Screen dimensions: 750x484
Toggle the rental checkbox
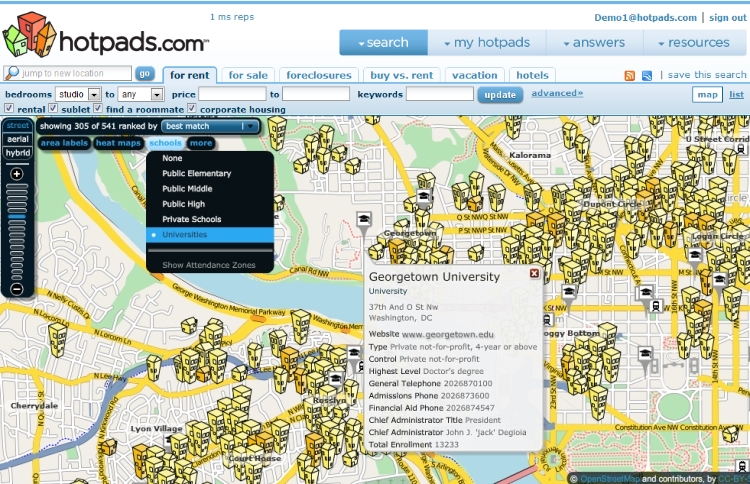click(9, 108)
